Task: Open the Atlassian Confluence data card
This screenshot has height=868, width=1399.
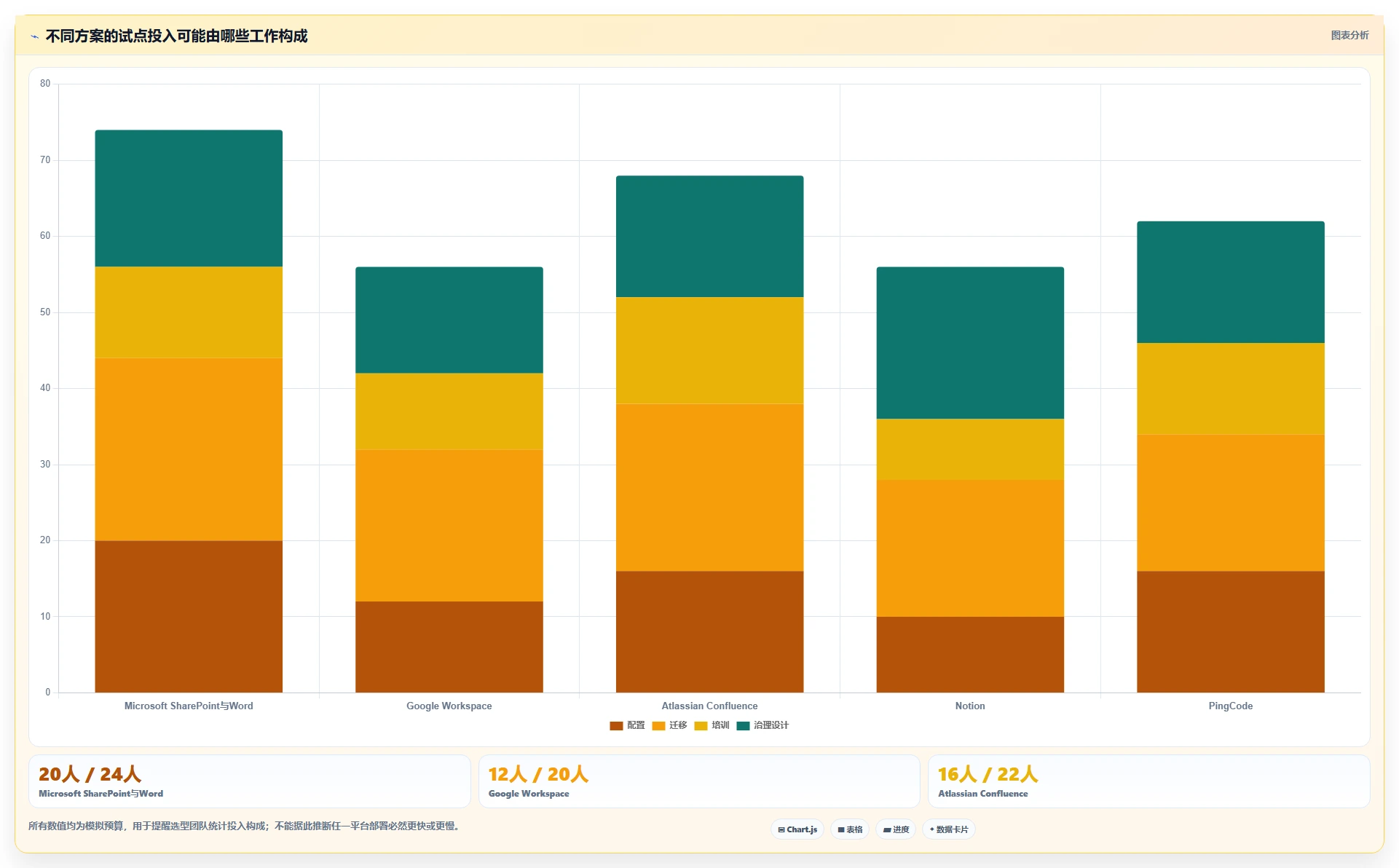Action: click(x=1148, y=781)
